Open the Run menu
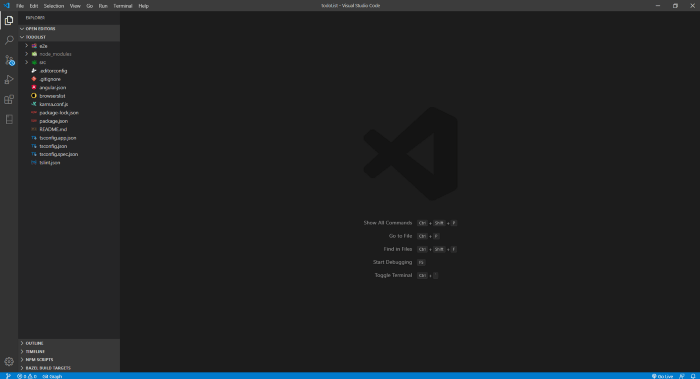Viewport: 700px width, 379px height. [103, 6]
